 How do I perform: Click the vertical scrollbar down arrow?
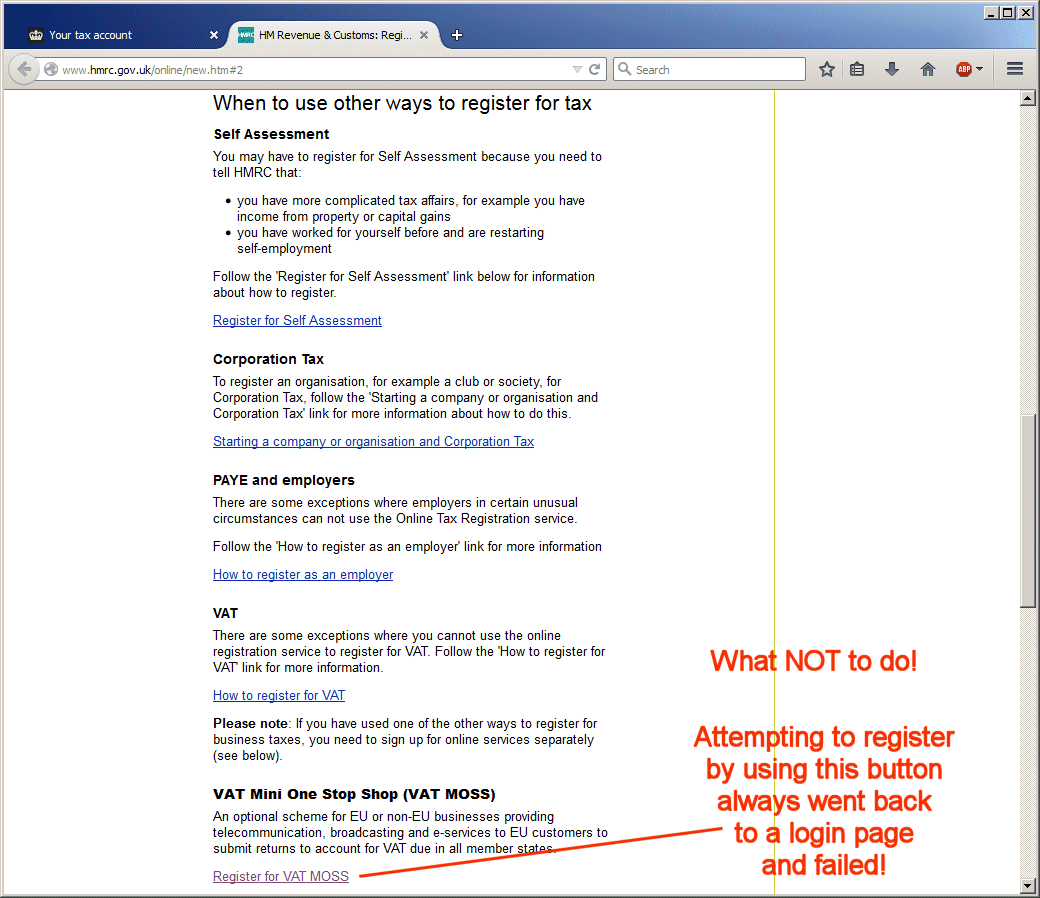tap(1027, 885)
